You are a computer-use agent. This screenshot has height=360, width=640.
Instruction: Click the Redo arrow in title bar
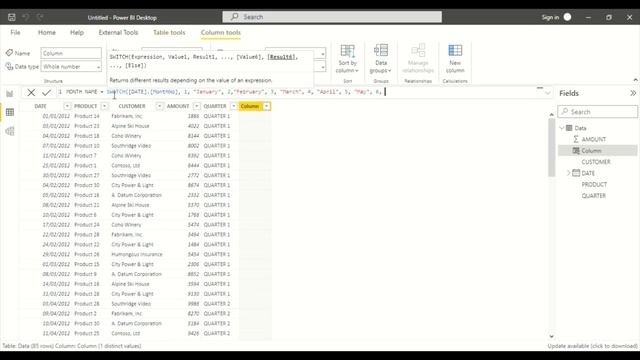40,17
